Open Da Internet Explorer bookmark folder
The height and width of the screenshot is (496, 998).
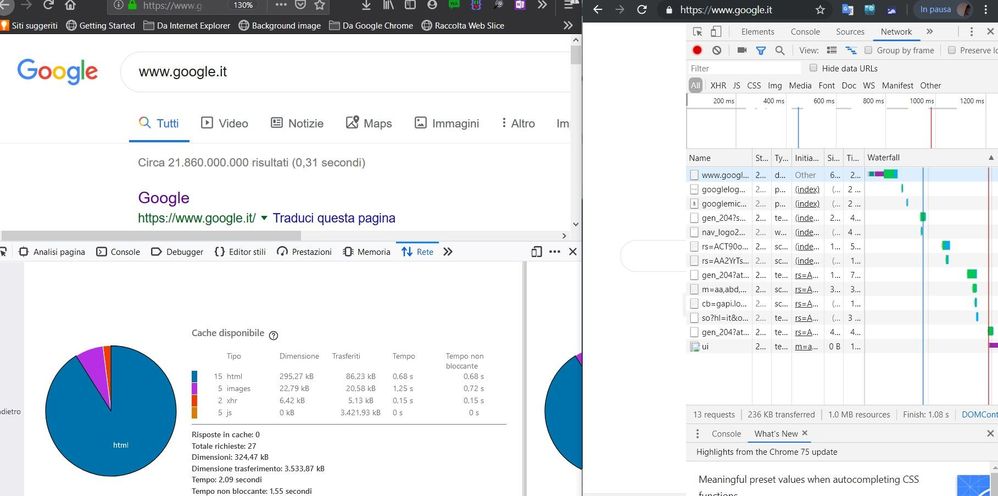(x=186, y=25)
